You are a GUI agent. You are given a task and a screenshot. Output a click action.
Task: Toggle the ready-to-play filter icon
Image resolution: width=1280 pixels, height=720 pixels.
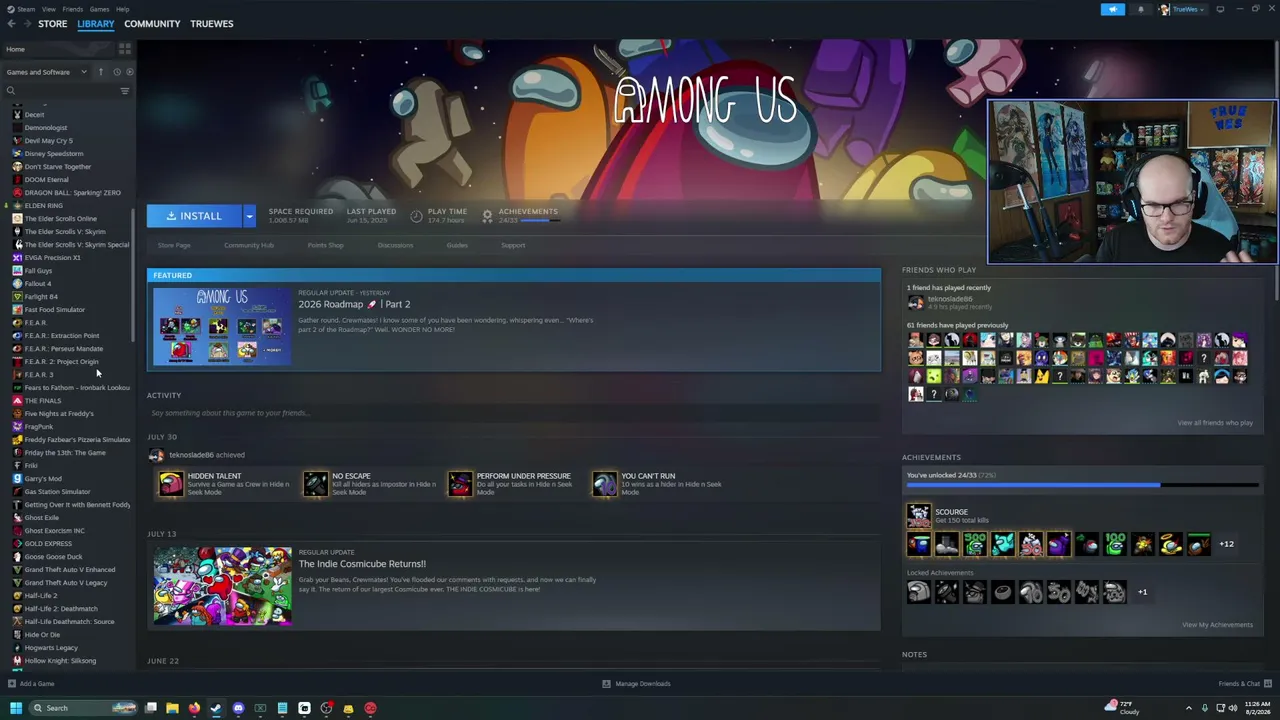[x=129, y=72]
